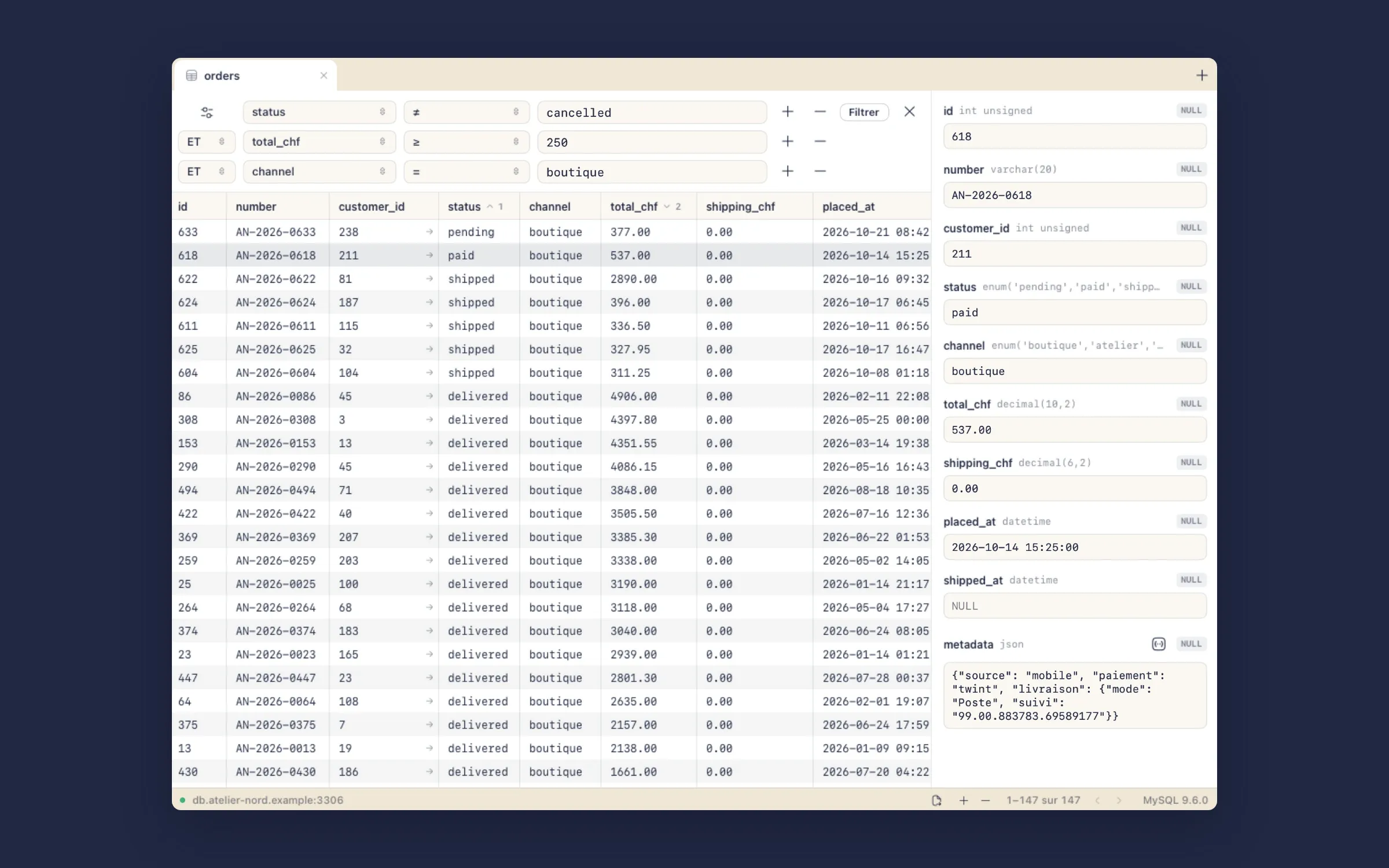The image size is (1389, 868).
Task: Click the cancelled filter value field
Action: pos(652,112)
